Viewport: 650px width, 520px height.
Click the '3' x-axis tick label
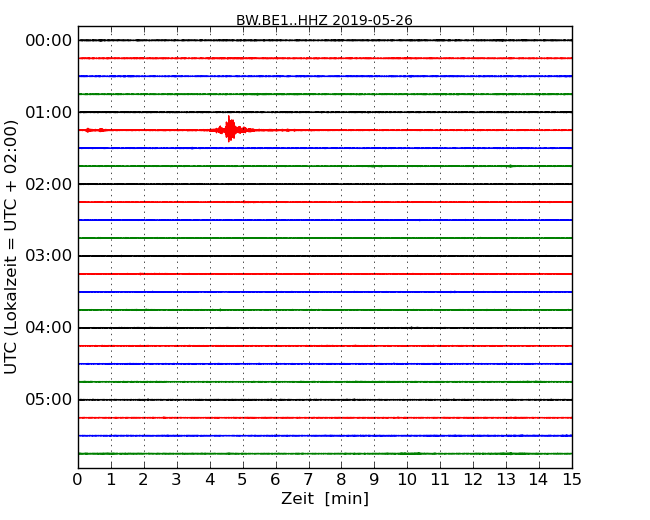click(177, 480)
